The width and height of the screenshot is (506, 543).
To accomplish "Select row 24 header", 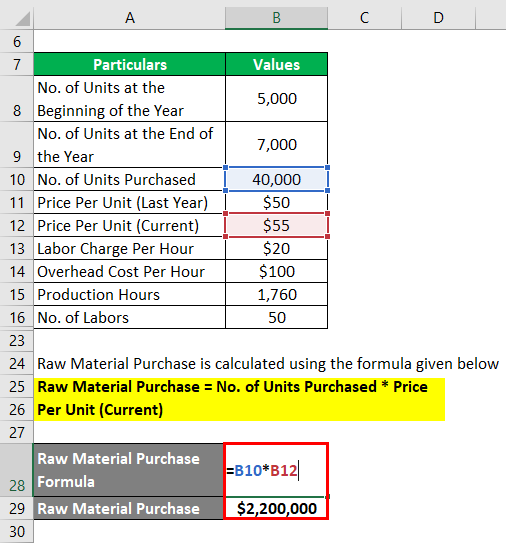I will [x=17, y=364].
